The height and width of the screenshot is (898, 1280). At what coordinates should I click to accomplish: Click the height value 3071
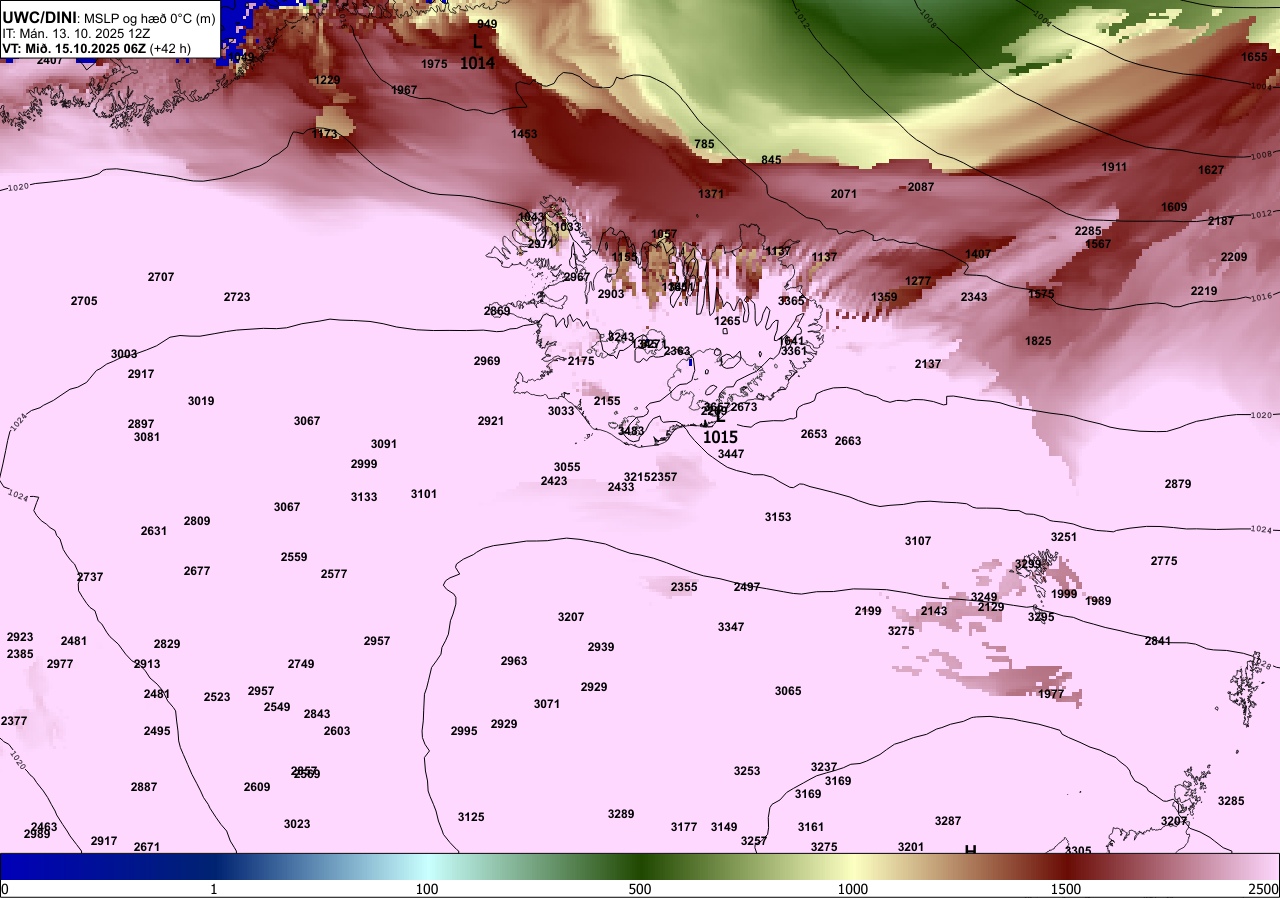(547, 704)
